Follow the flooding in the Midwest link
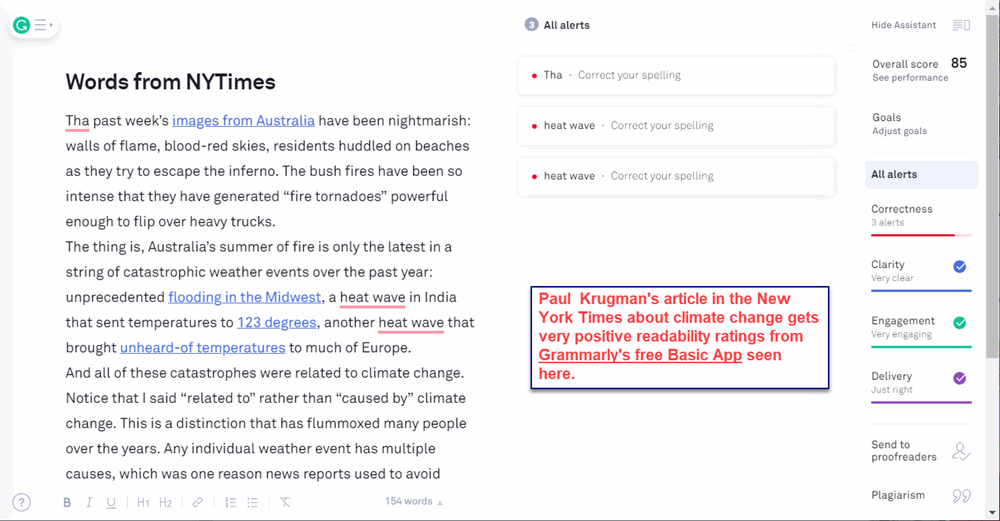The image size is (1000, 521). (x=244, y=297)
